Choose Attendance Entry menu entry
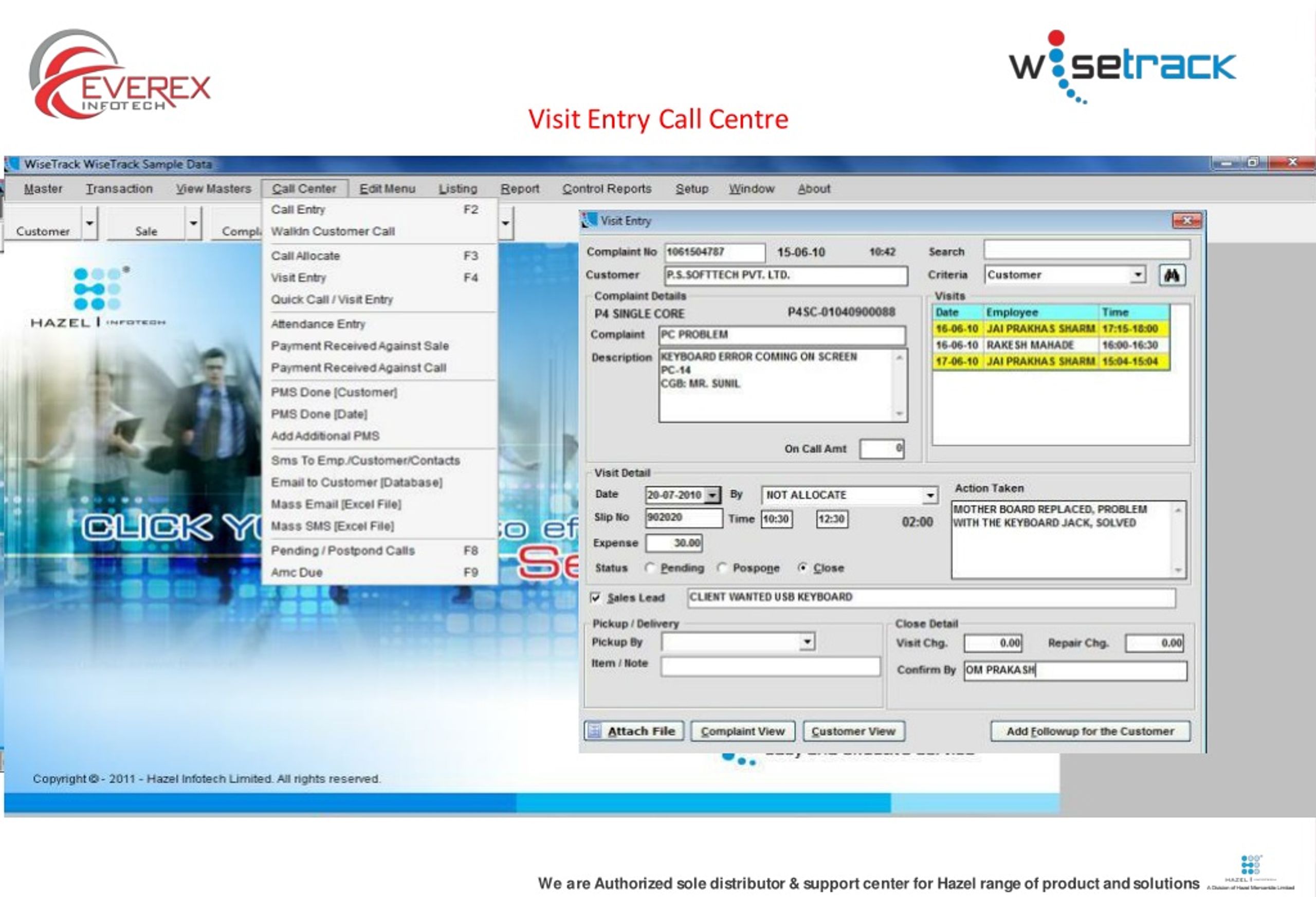1316x897 pixels. pos(380,324)
